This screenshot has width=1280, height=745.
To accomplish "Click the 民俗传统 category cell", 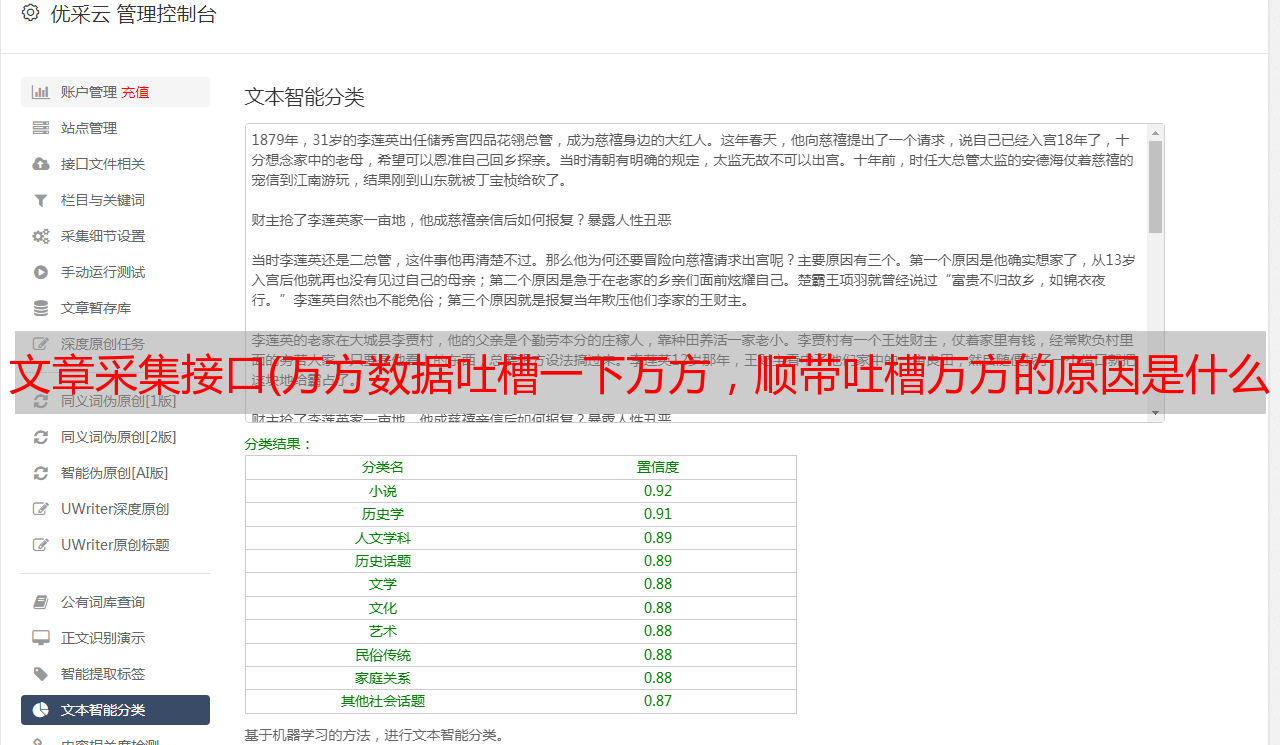I will [383, 655].
